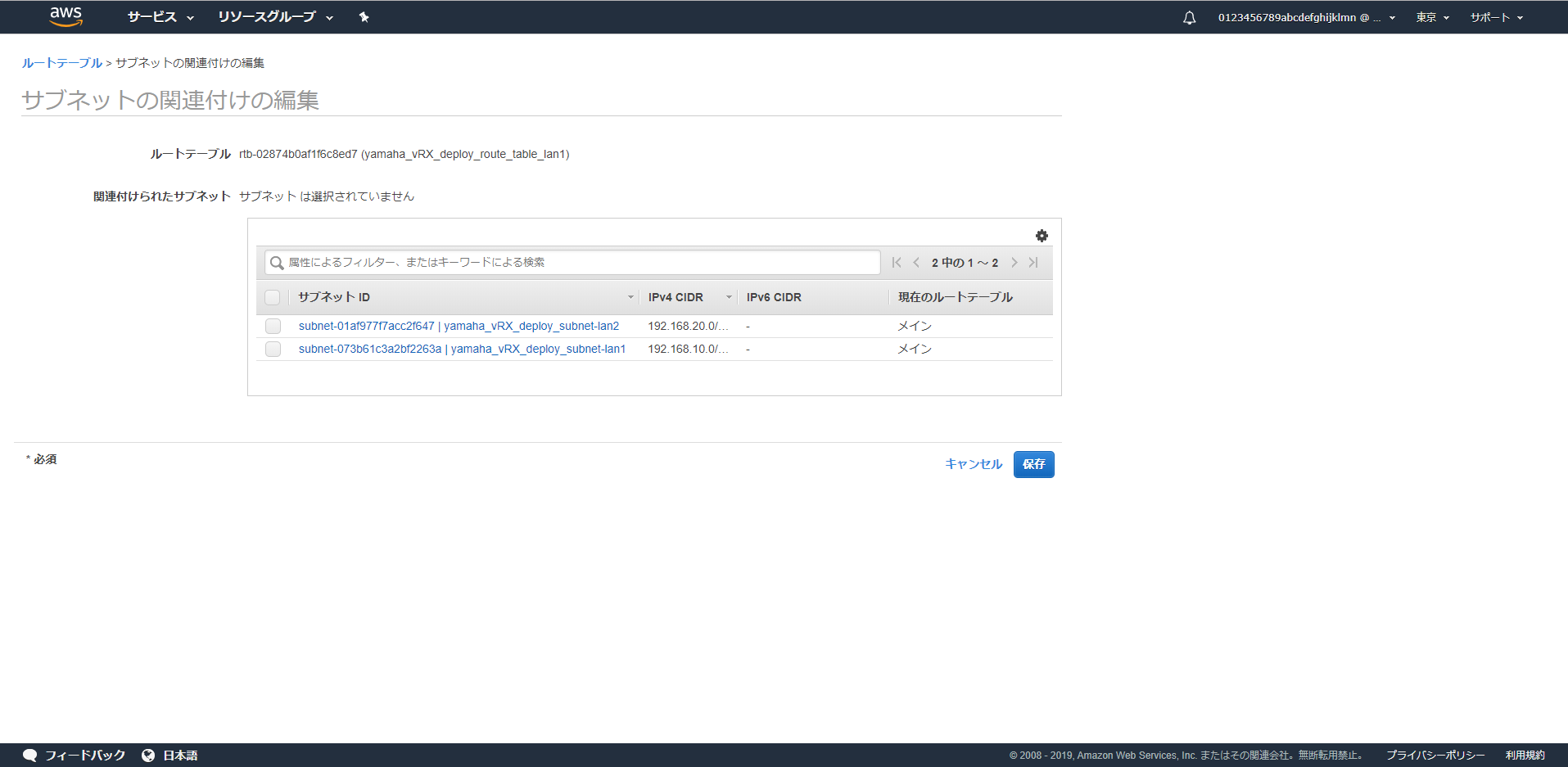Open the pinned shortcuts pin icon

coord(364,16)
